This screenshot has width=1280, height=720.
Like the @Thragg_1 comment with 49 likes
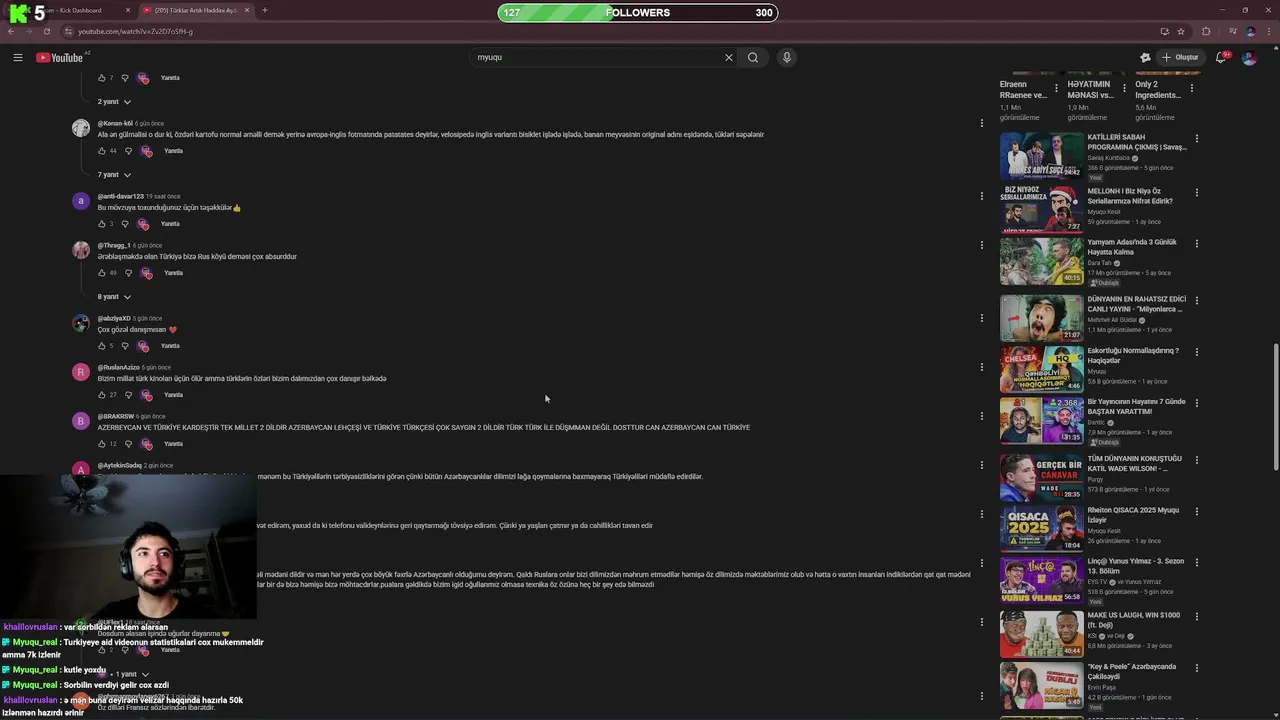[101, 273]
